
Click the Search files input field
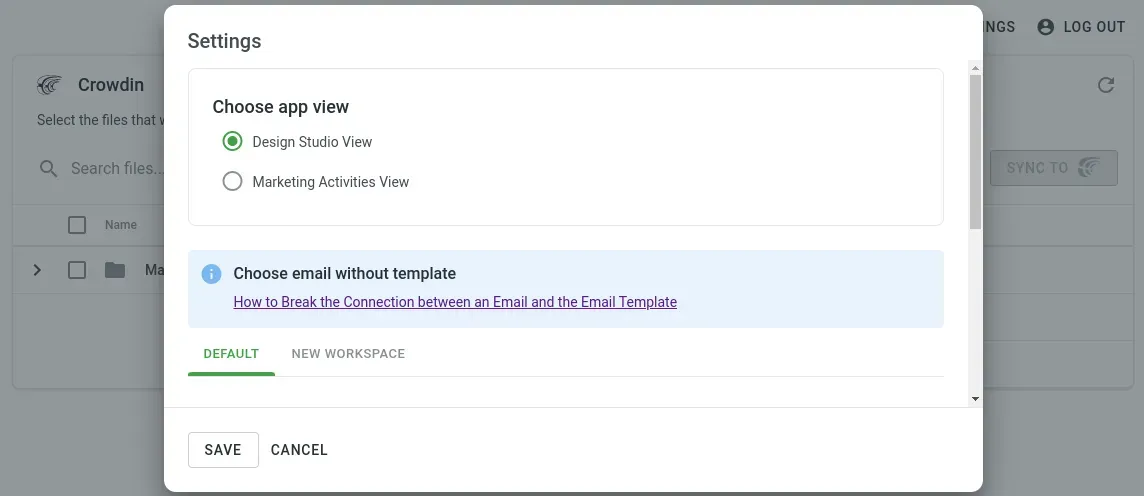coord(115,168)
